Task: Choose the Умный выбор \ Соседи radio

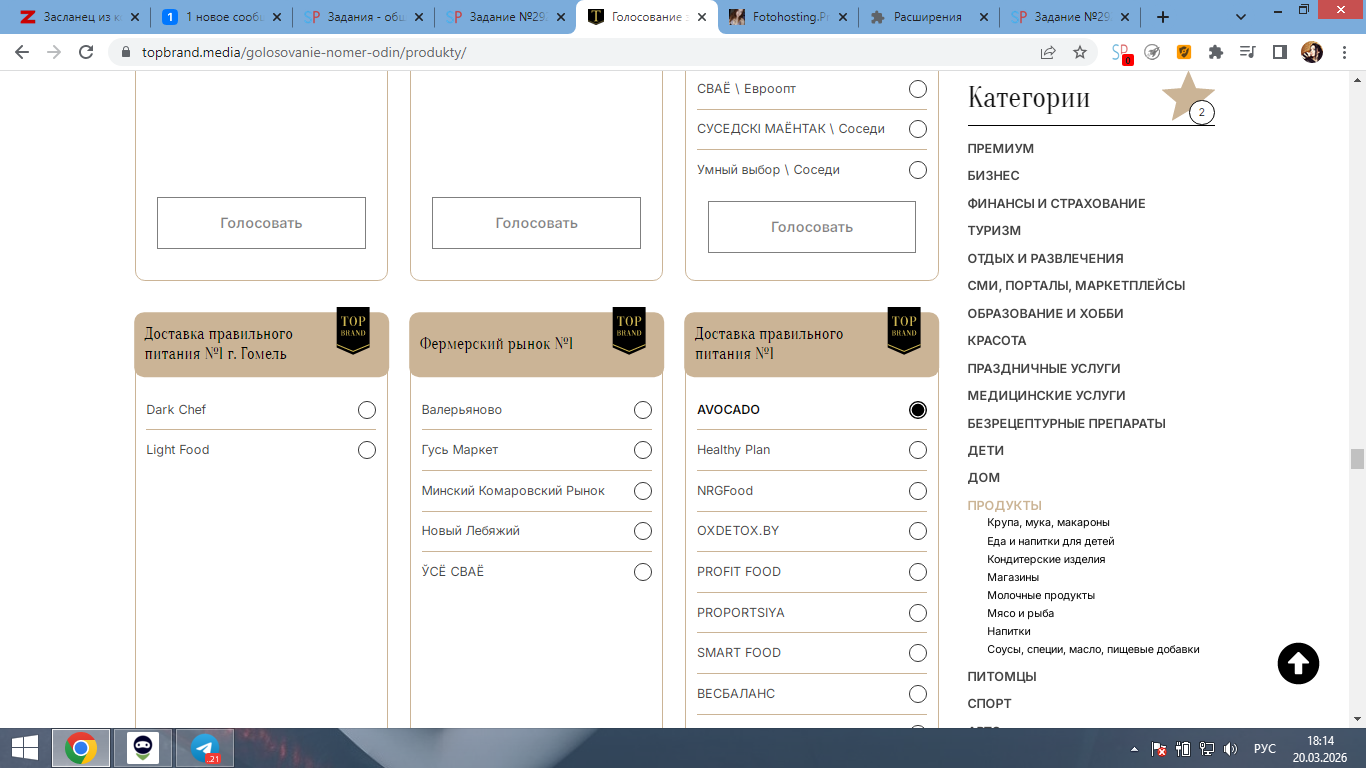Action: (918, 170)
